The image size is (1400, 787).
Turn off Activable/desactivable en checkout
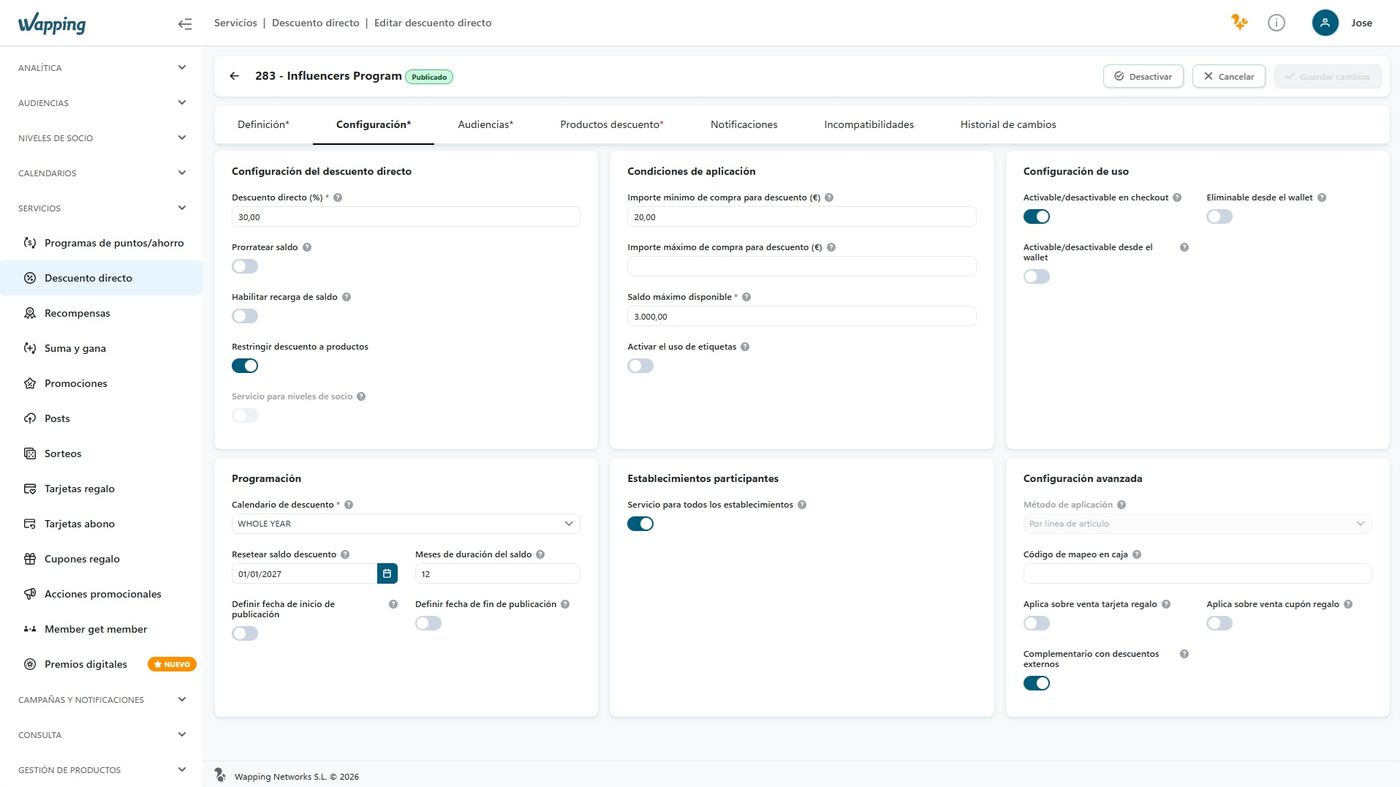[x=1037, y=216]
